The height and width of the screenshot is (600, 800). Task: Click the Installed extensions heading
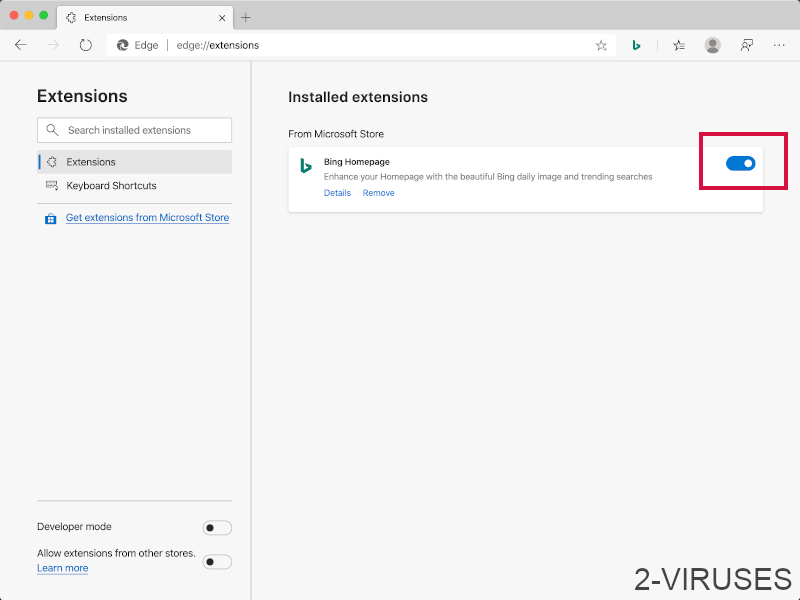click(358, 97)
